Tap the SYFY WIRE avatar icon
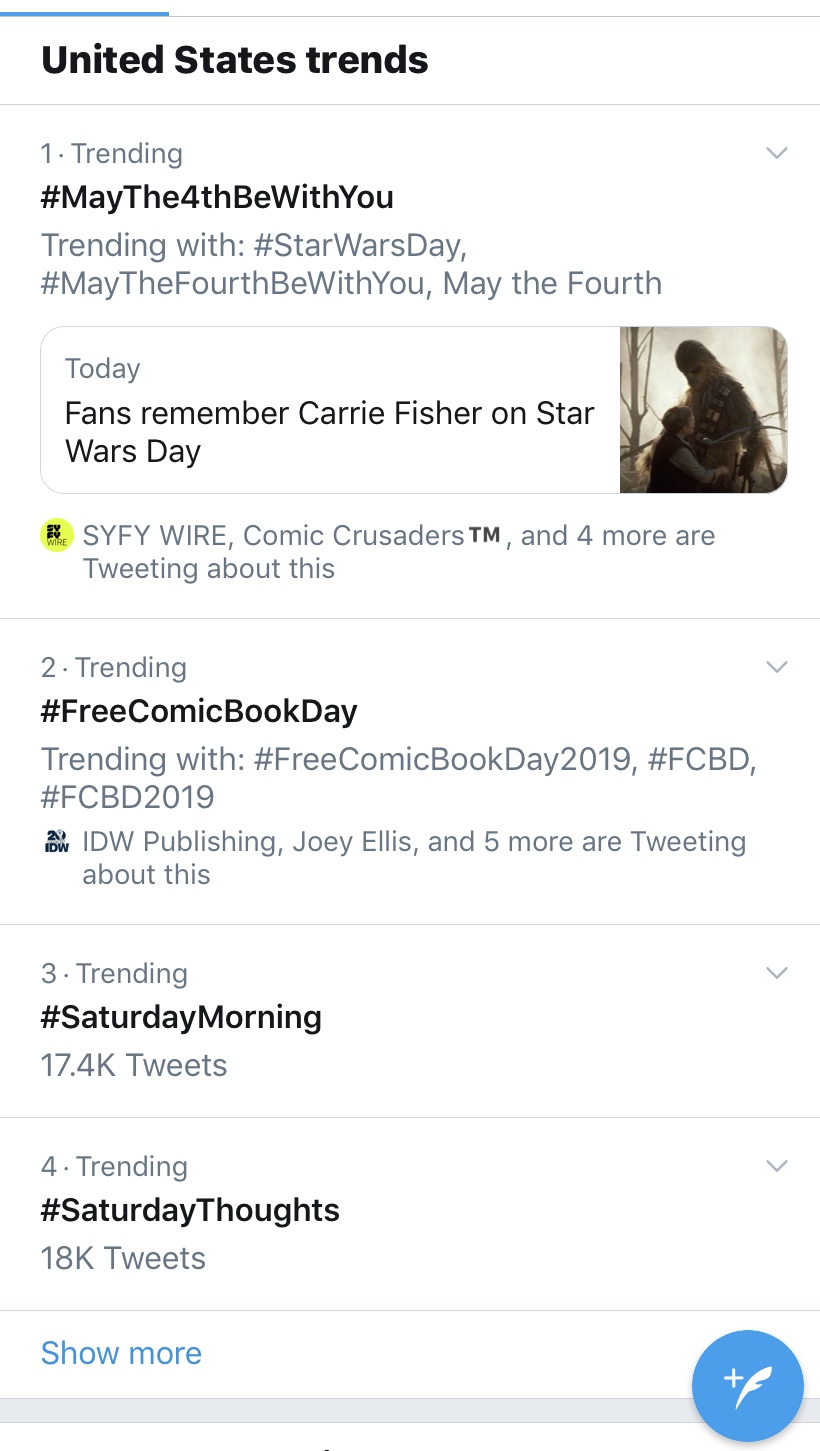 57,536
